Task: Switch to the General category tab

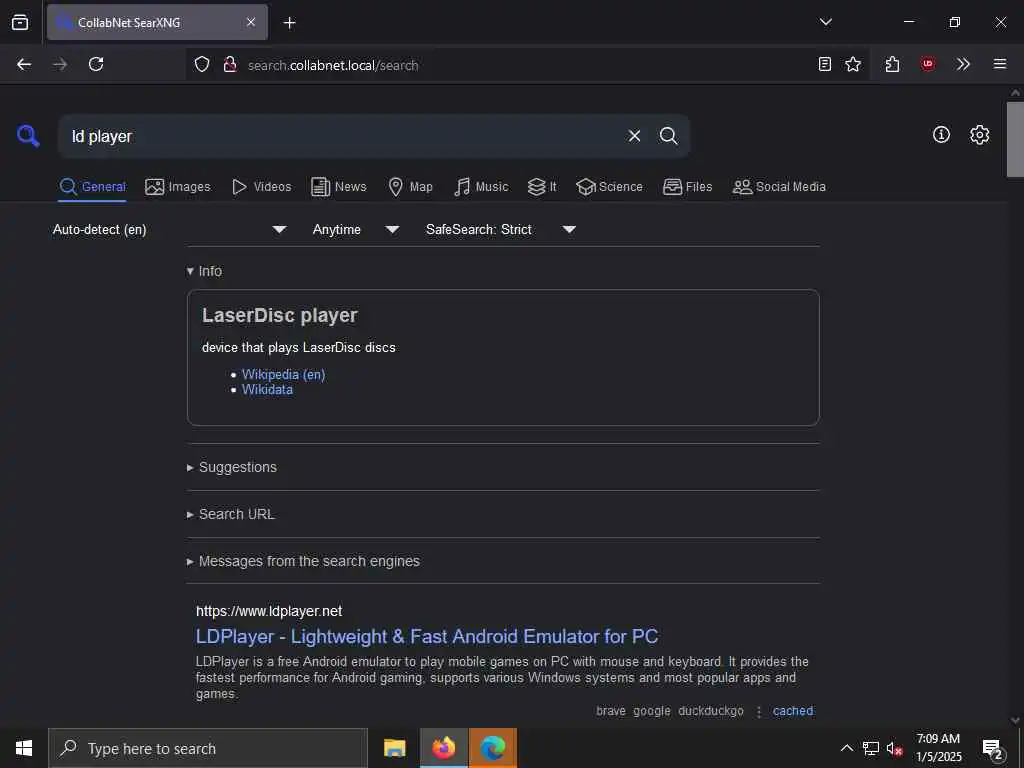Action: 93,187
